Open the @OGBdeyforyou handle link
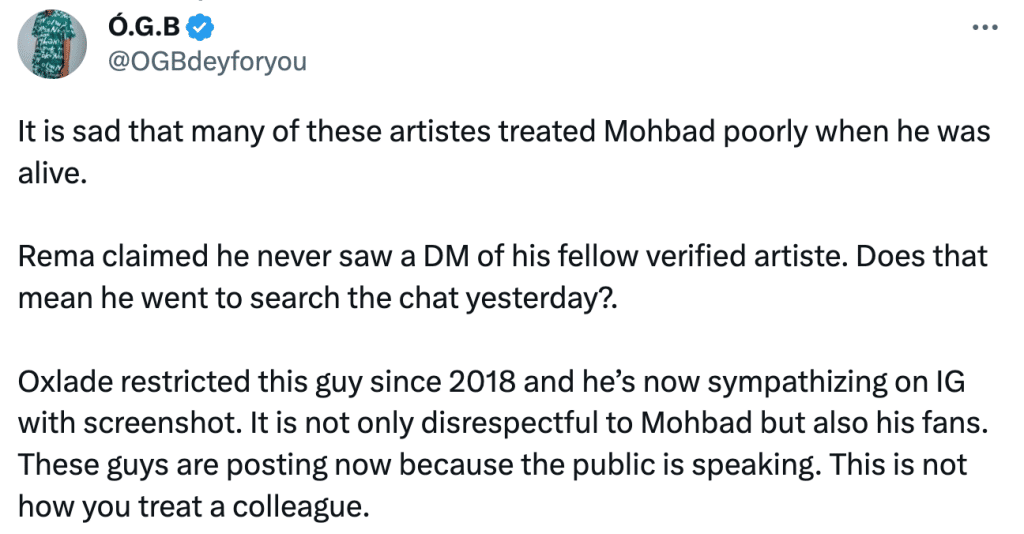This screenshot has height=534, width=1024. pos(206,62)
